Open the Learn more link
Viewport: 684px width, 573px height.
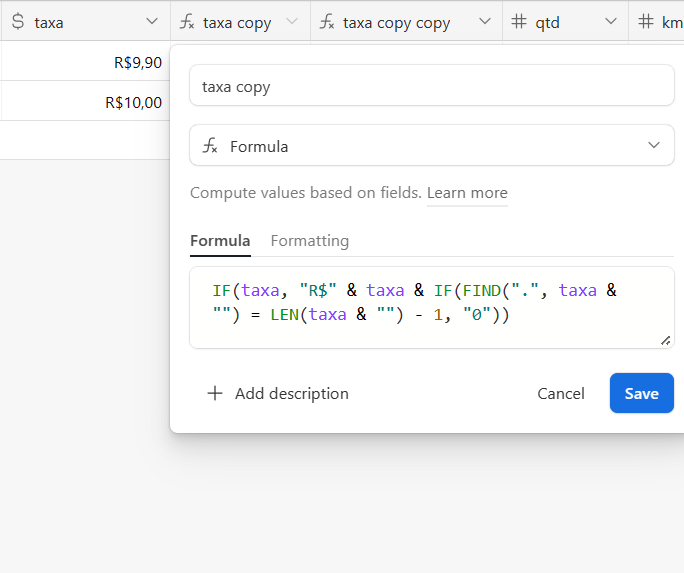tap(467, 193)
